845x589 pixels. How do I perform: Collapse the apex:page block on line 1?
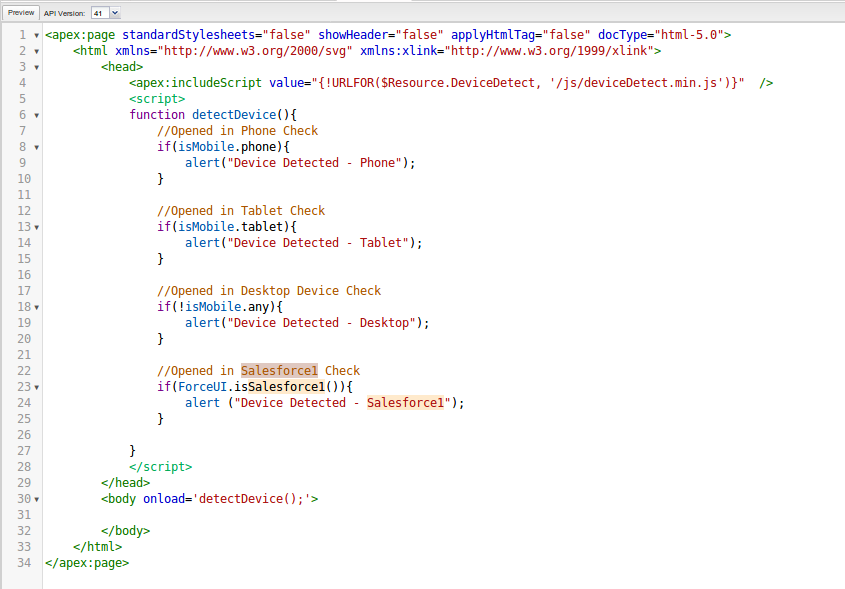[x=37, y=35]
